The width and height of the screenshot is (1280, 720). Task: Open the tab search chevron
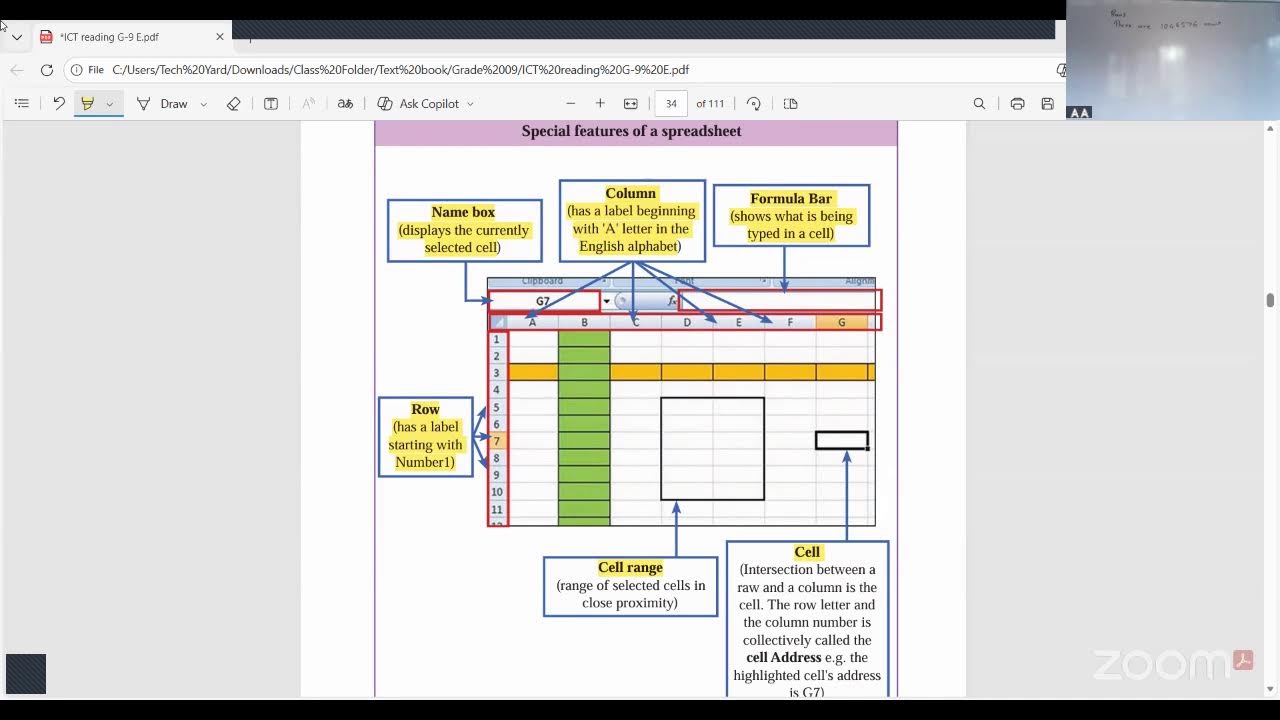pyautogui.click(x=16, y=37)
